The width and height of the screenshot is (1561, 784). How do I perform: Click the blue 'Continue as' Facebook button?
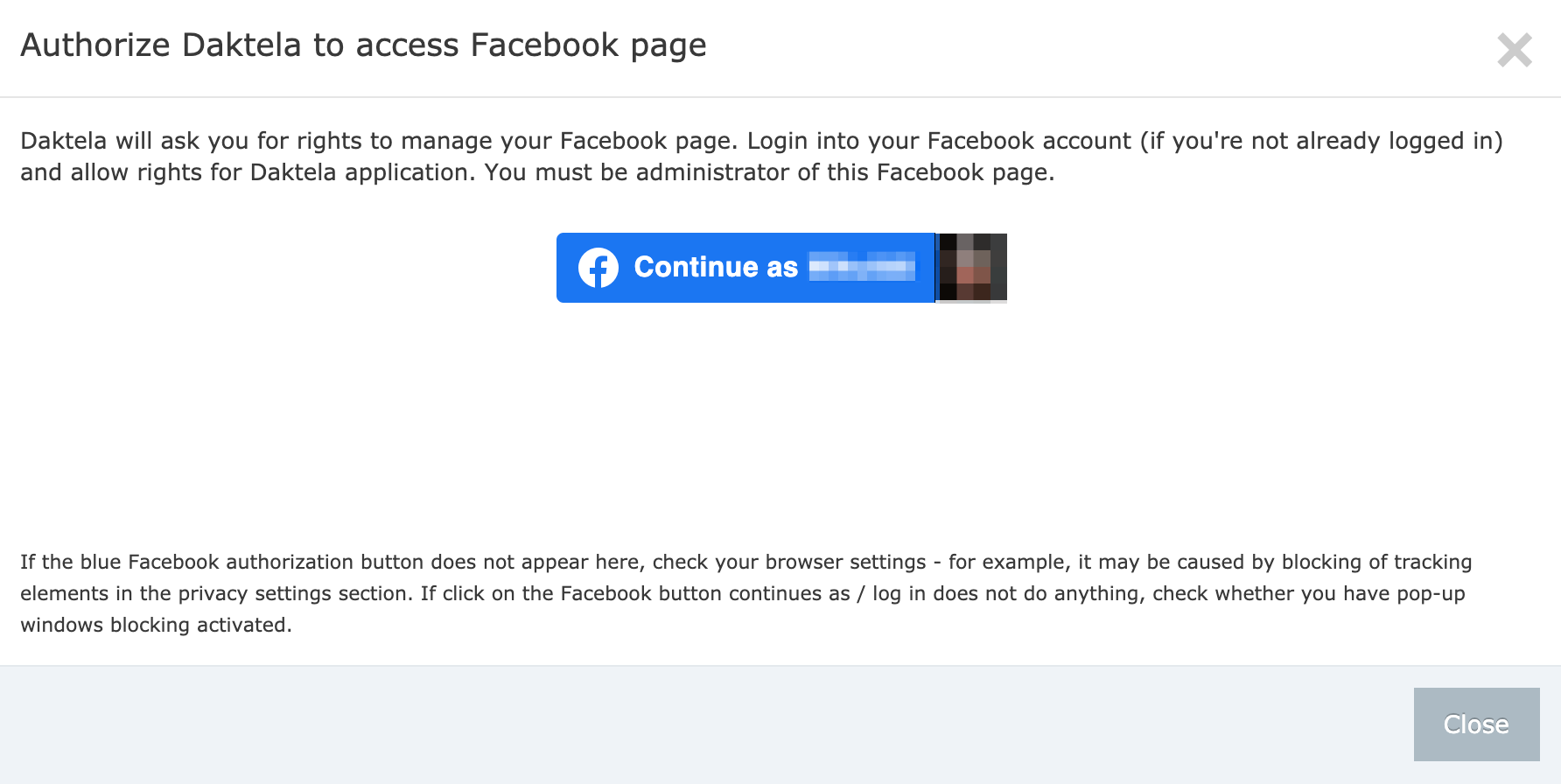pos(744,267)
